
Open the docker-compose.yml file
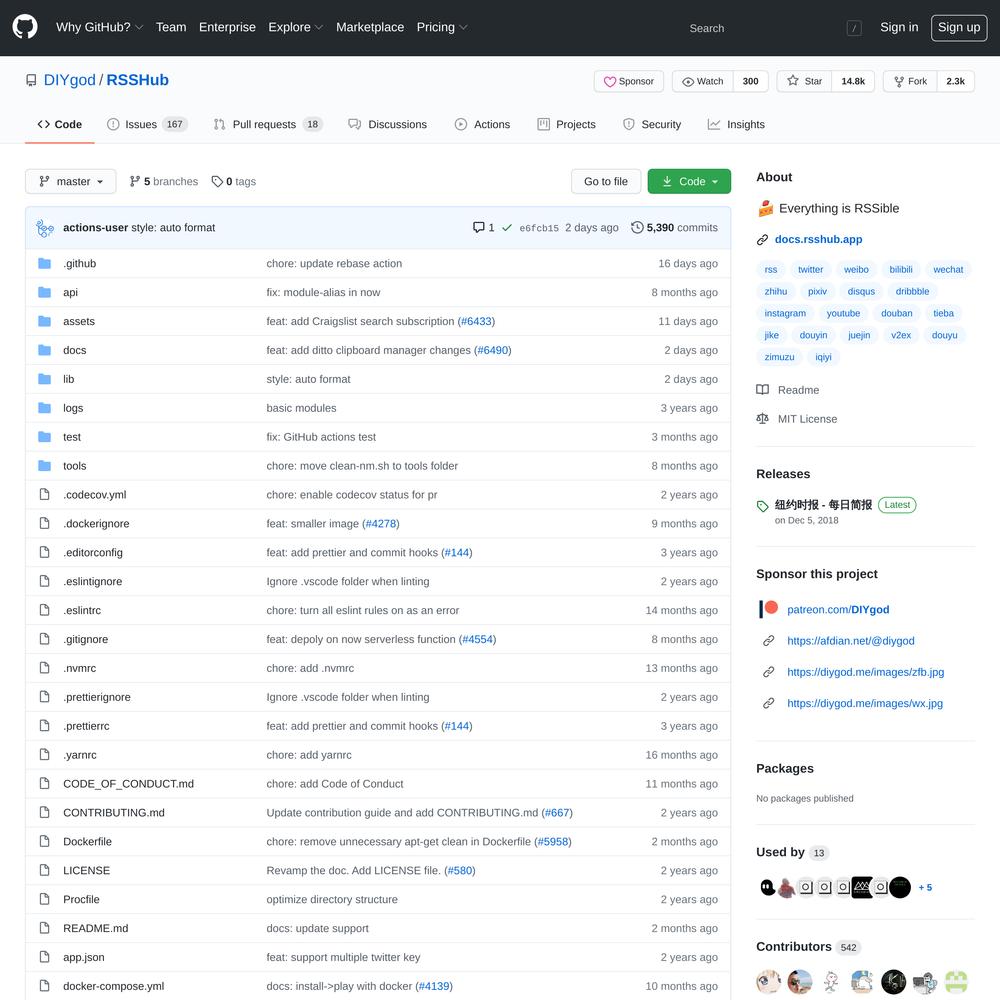pos(114,986)
